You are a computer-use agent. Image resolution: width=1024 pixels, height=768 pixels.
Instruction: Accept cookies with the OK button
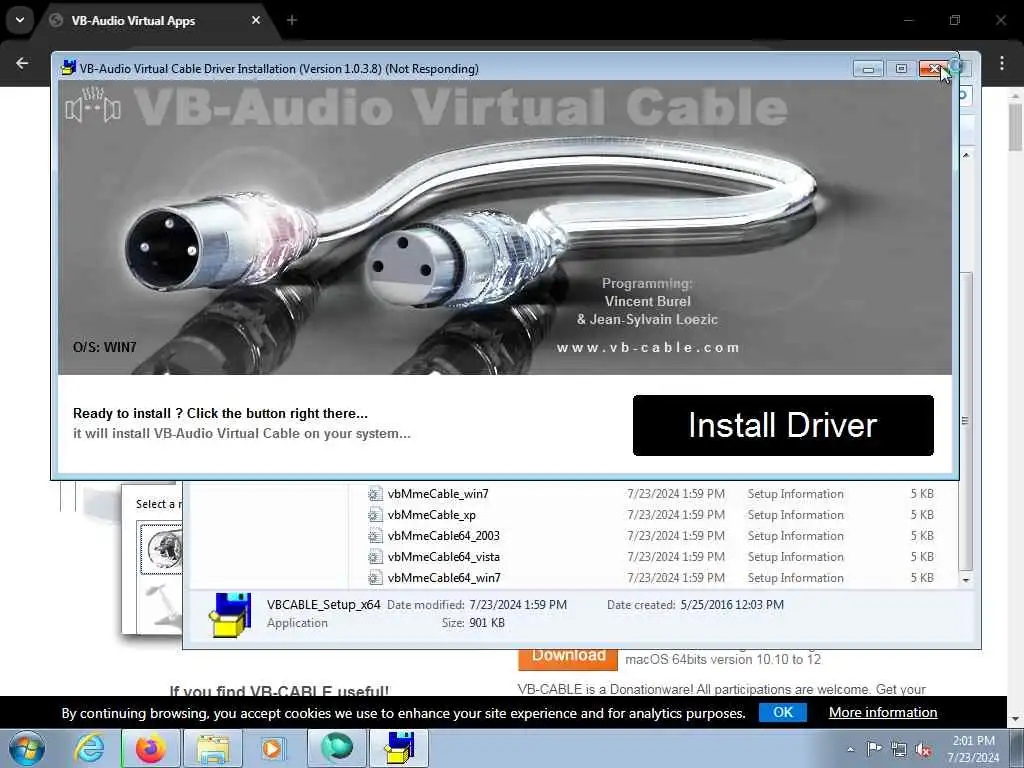pos(782,712)
